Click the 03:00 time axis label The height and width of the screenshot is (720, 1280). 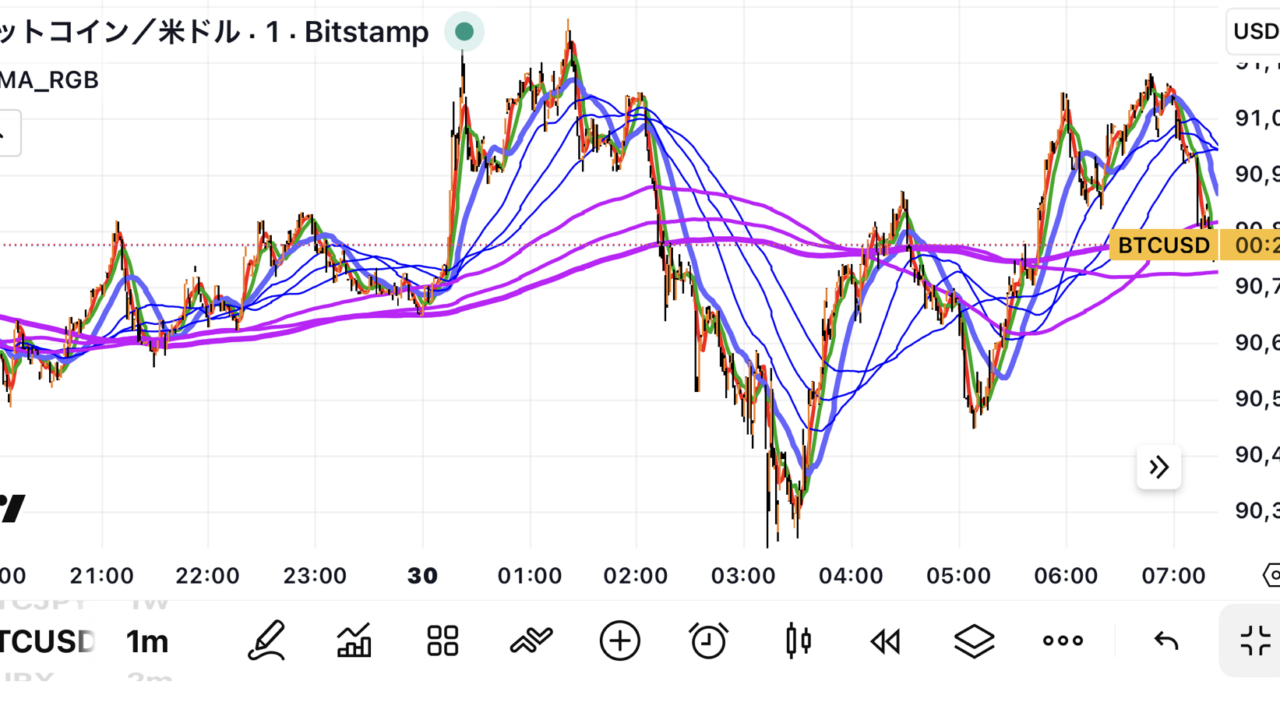click(743, 576)
